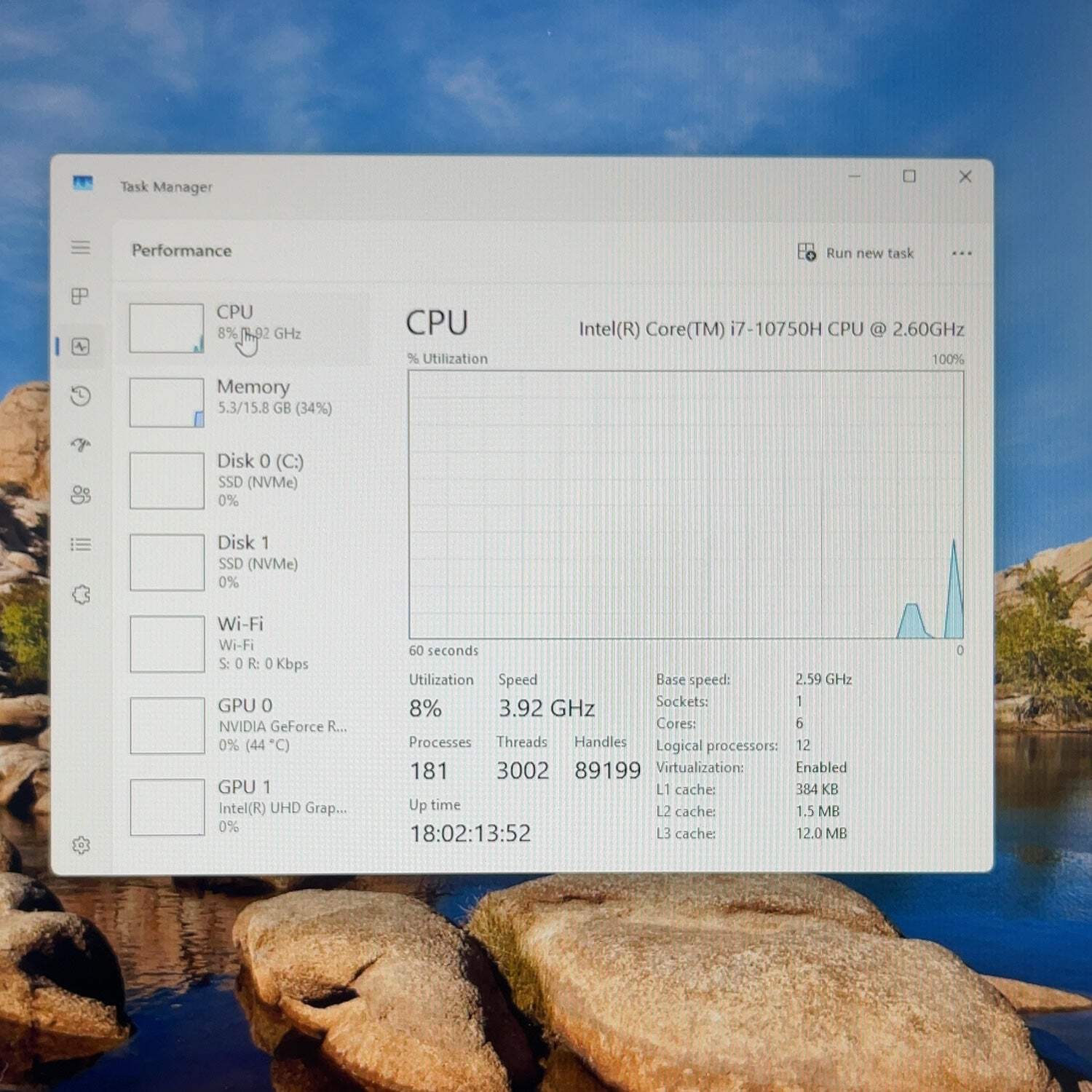Click the Base speed 2.59 GHz value

point(823,679)
